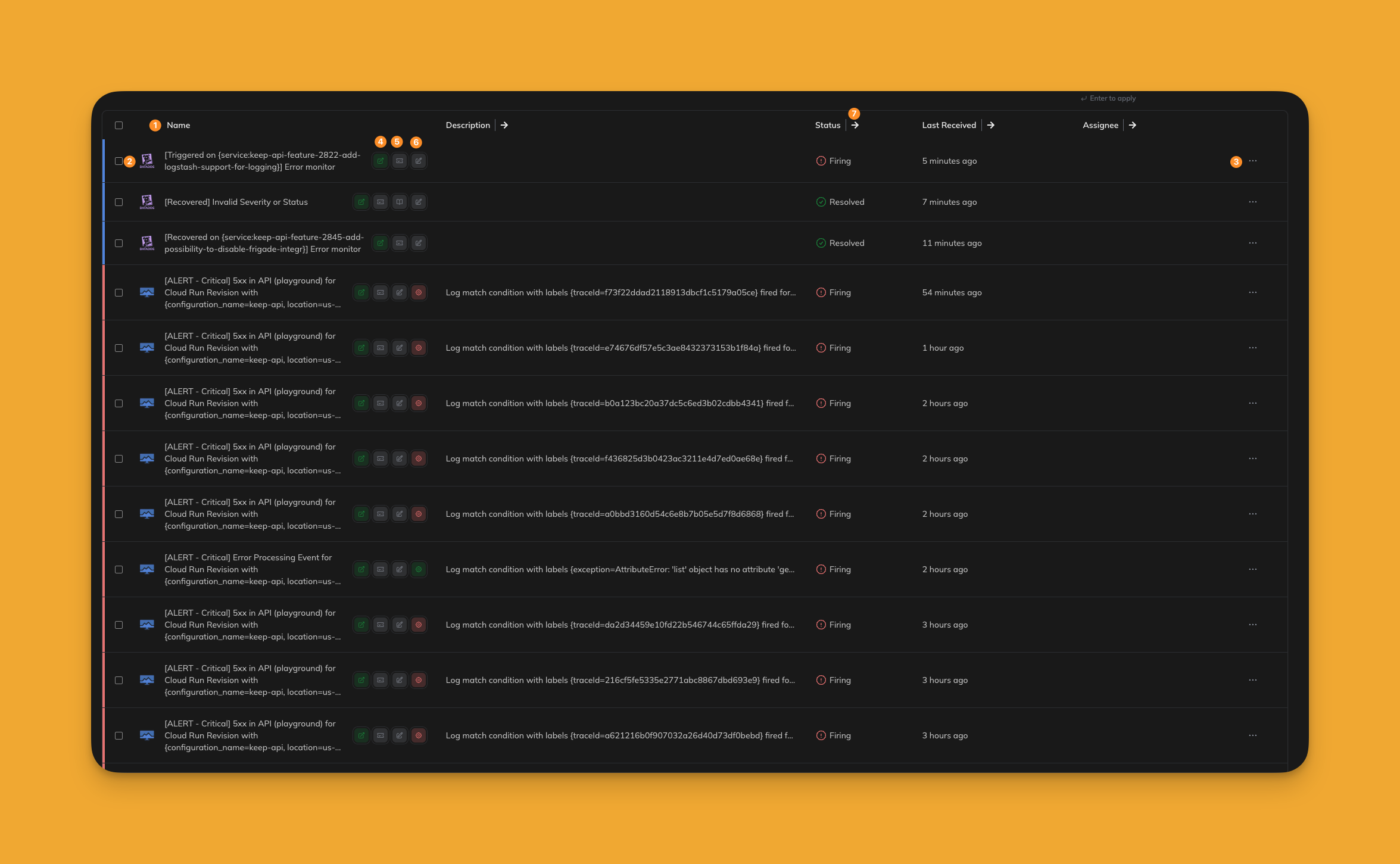
Task: Open three-dots menu for 1 hour ago alert
Action: [1252, 348]
